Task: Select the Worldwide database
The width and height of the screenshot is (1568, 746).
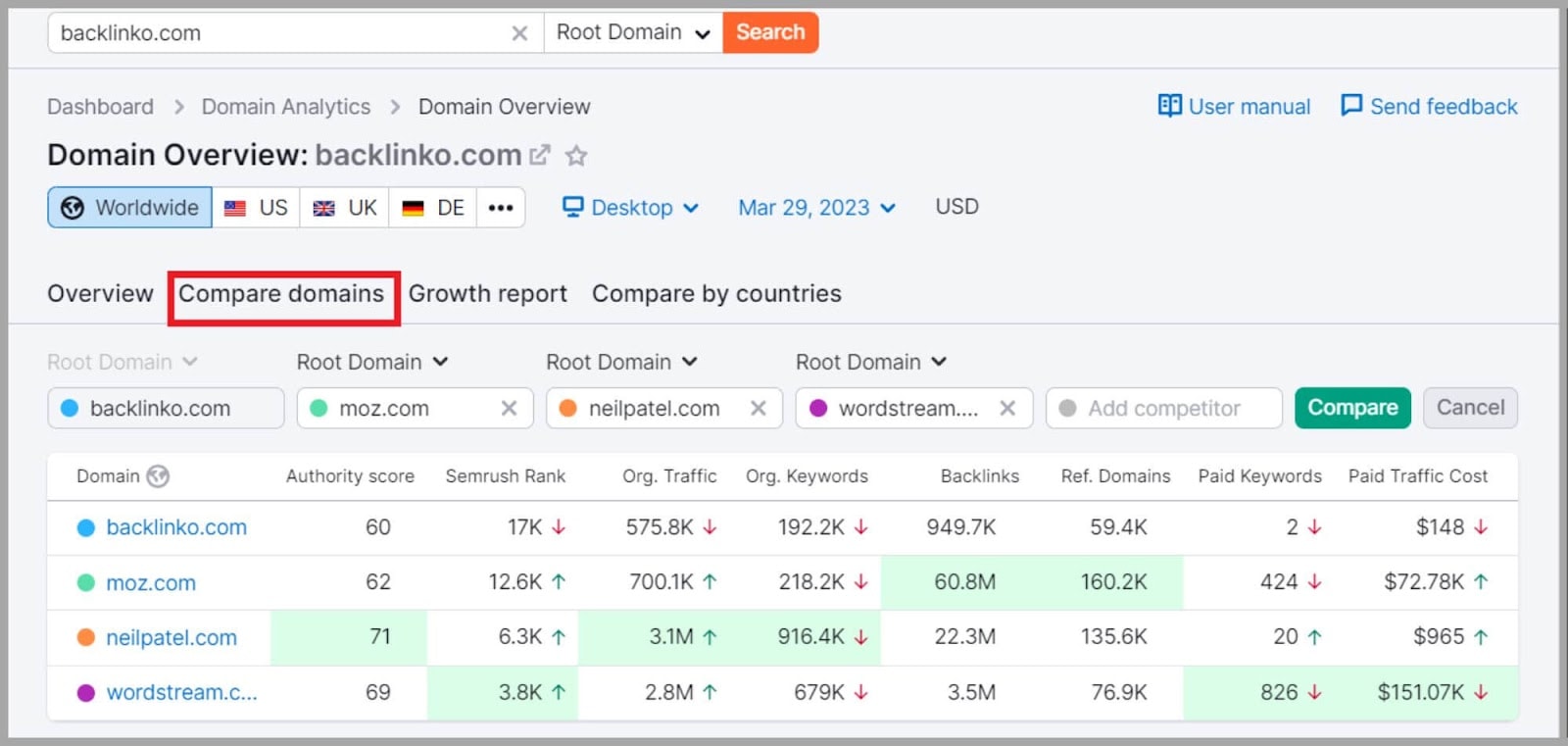Action: 129,208
